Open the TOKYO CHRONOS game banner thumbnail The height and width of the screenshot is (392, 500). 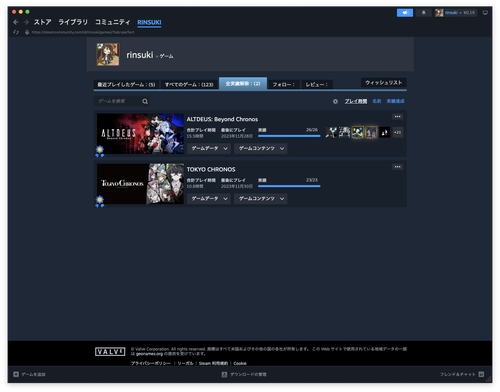140,184
